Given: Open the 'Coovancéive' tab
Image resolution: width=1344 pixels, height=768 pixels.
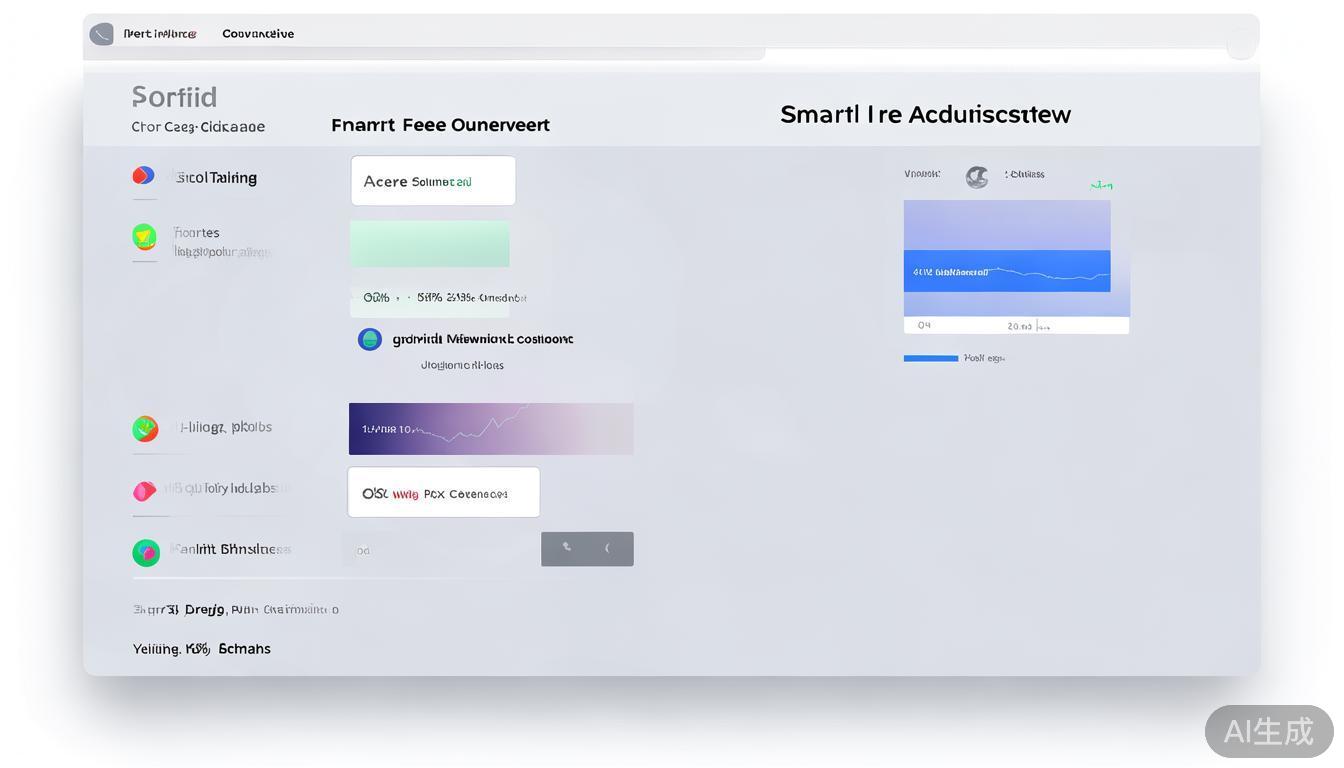Looking at the screenshot, I should tap(258, 34).
